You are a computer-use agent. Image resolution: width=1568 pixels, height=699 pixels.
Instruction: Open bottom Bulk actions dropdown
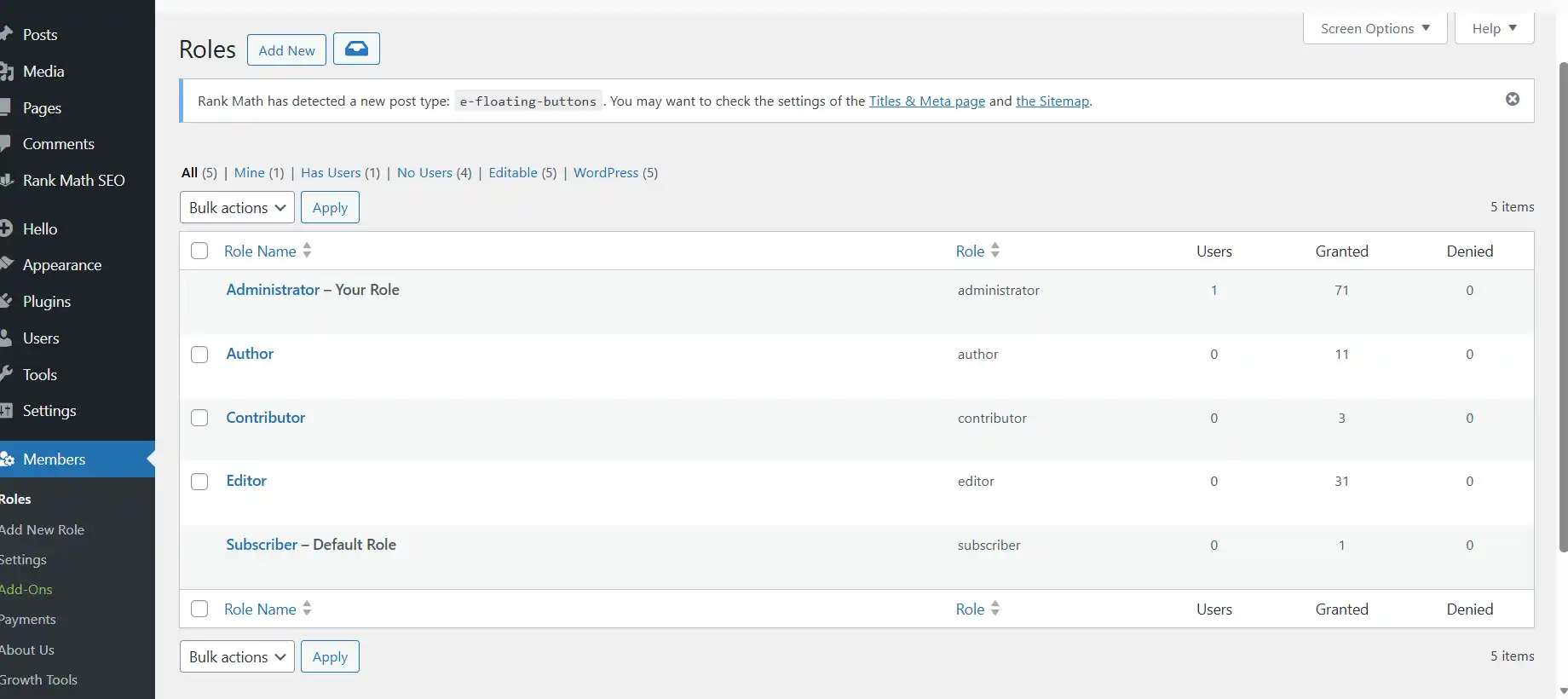237,656
